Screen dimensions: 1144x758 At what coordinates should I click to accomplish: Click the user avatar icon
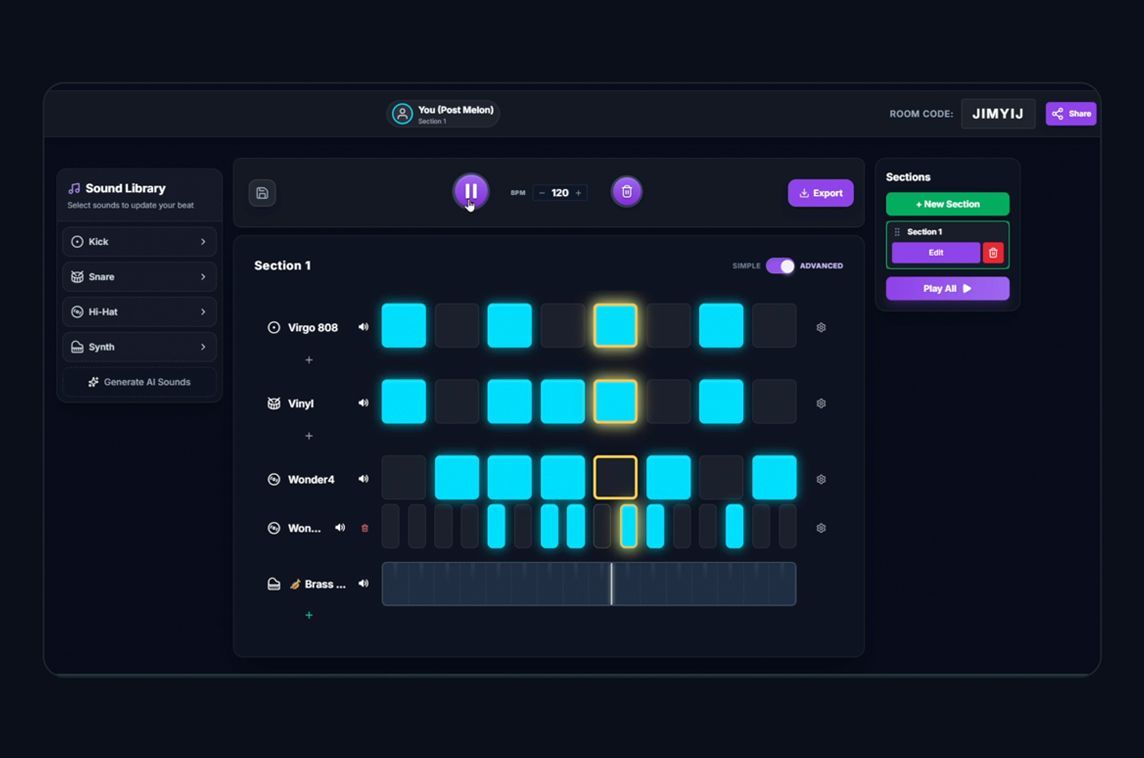(x=402, y=114)
